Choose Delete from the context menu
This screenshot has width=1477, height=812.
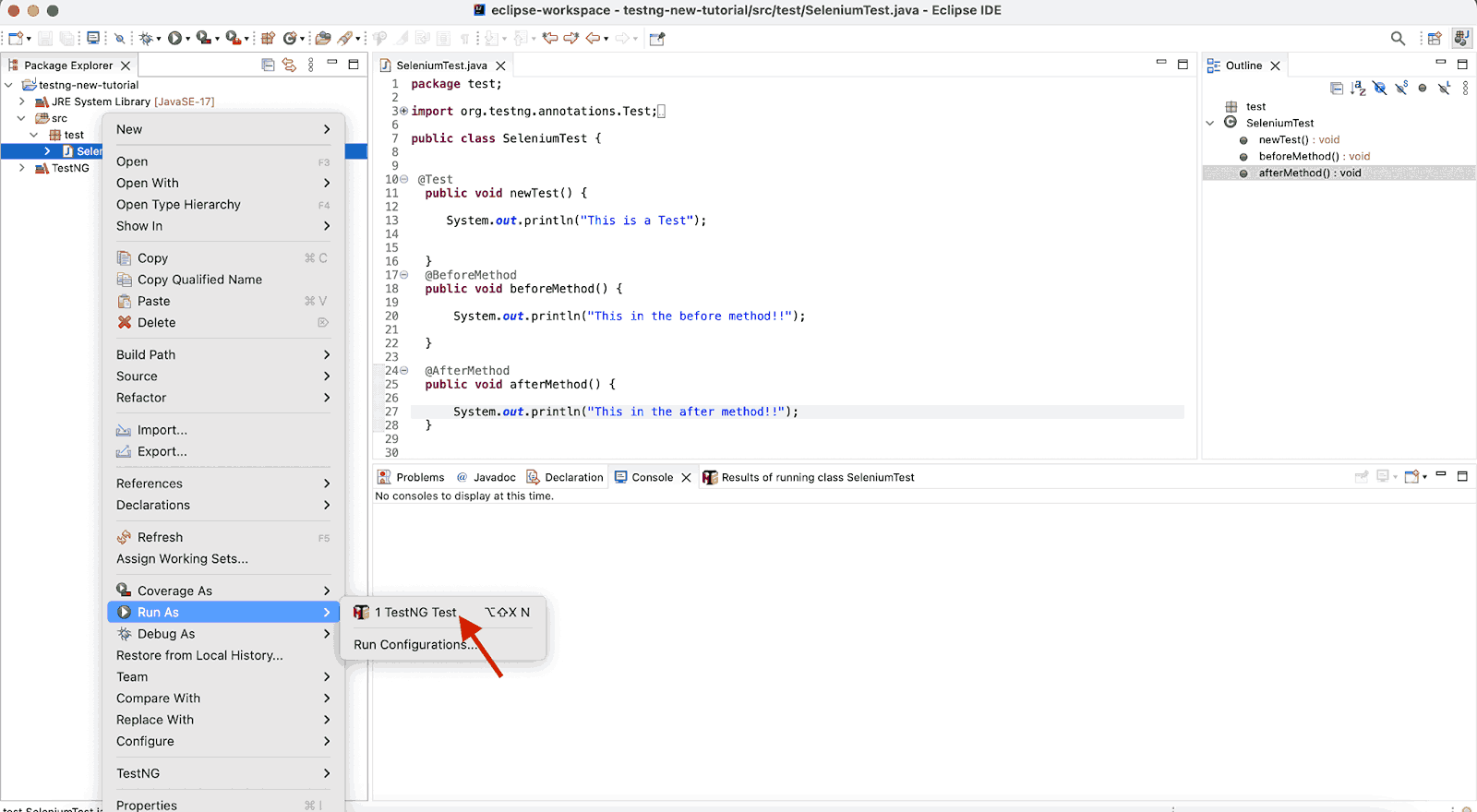point(223,322)
